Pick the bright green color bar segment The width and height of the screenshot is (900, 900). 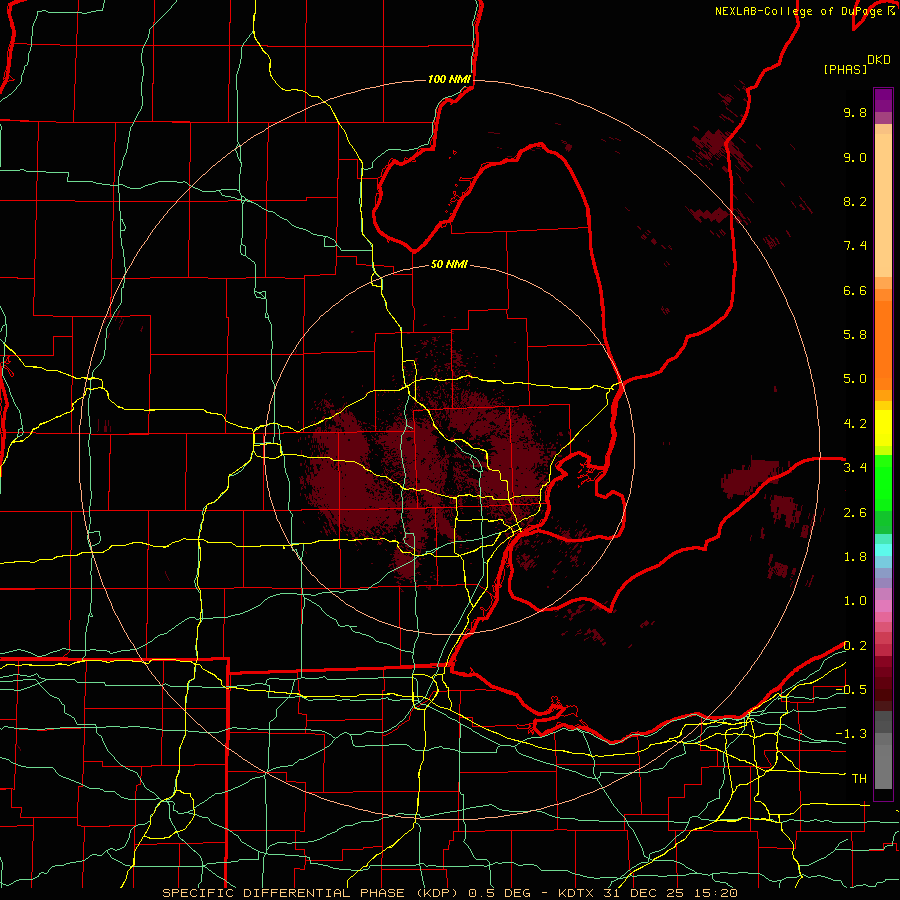(883, 481)
